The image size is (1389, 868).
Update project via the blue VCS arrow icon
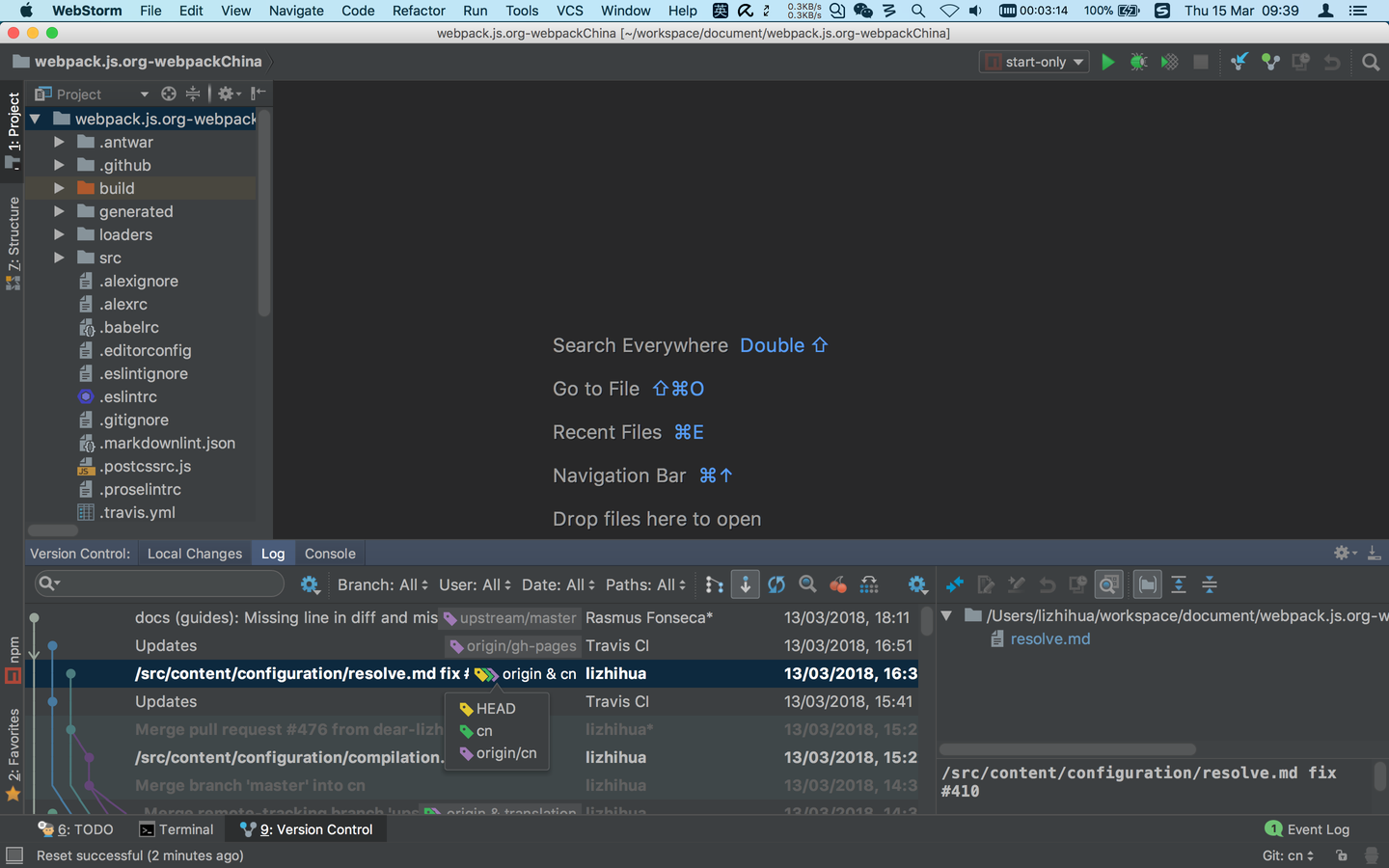click(1239, 61)
